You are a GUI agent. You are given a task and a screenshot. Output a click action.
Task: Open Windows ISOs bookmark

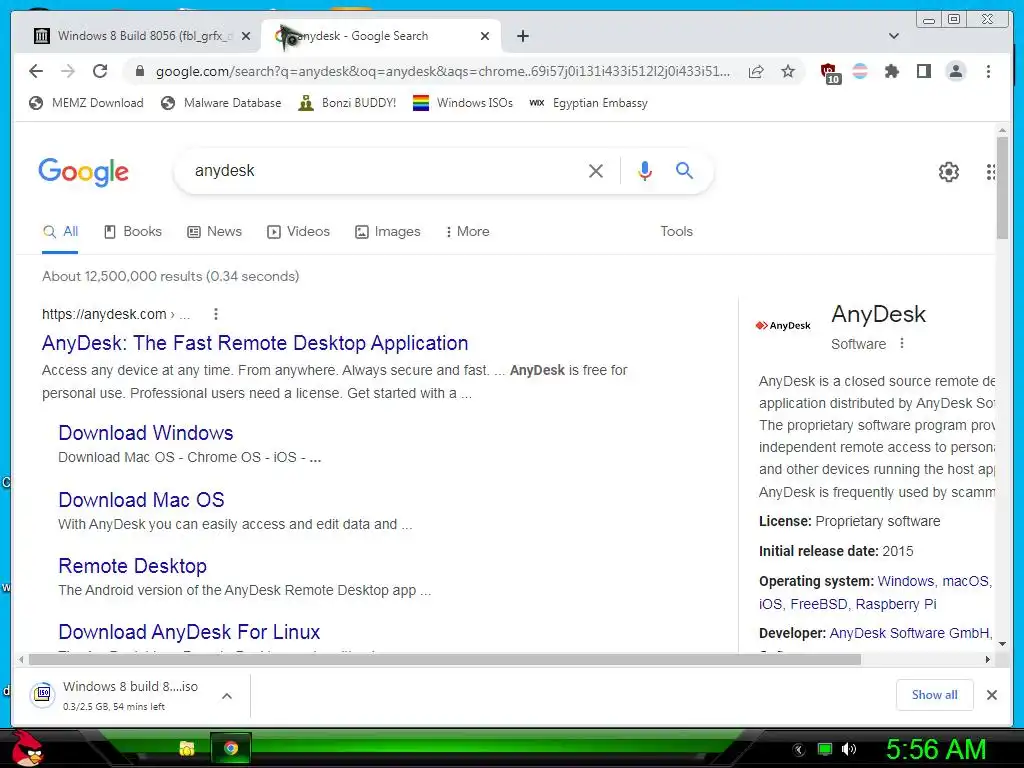[x=463, y=103]
